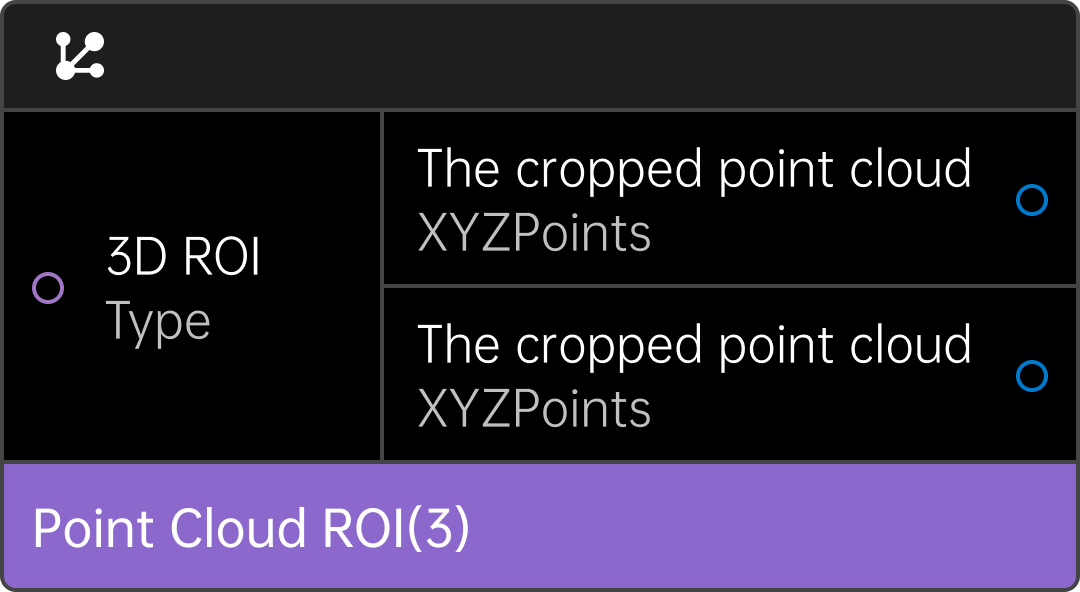Select the first "The cropped point cloud" label

694,169
